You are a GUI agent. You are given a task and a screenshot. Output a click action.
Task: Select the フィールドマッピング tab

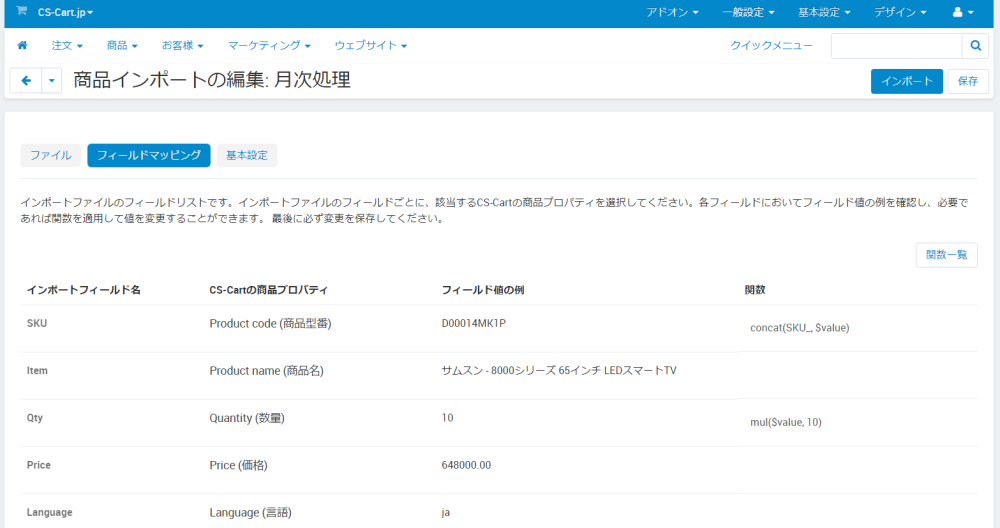149,156
